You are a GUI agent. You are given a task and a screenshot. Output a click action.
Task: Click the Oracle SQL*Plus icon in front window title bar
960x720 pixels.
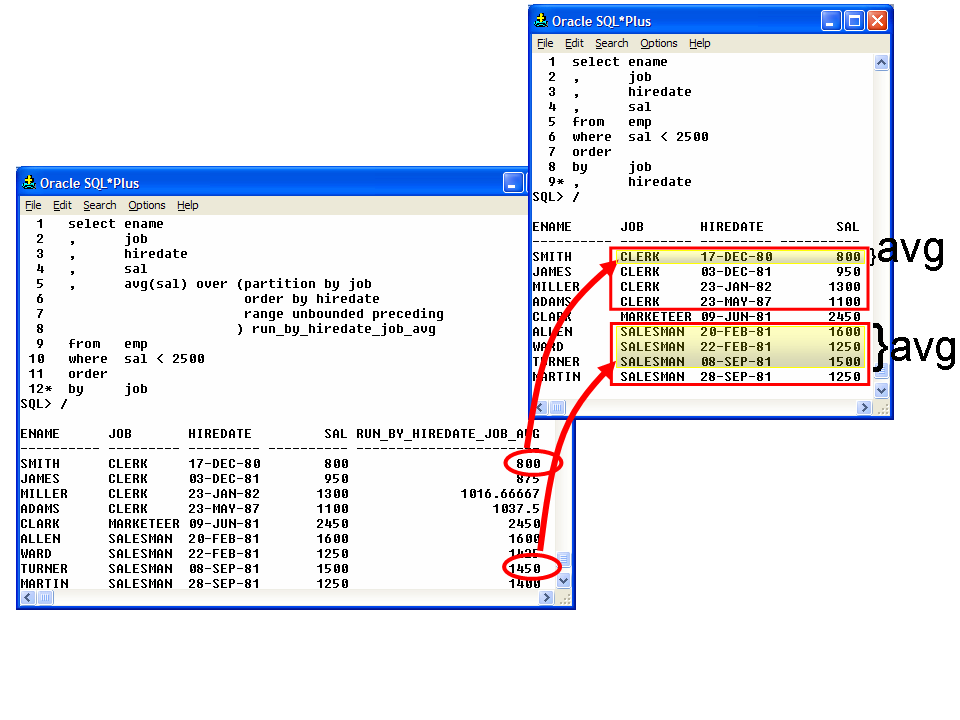tap(29, 183)
